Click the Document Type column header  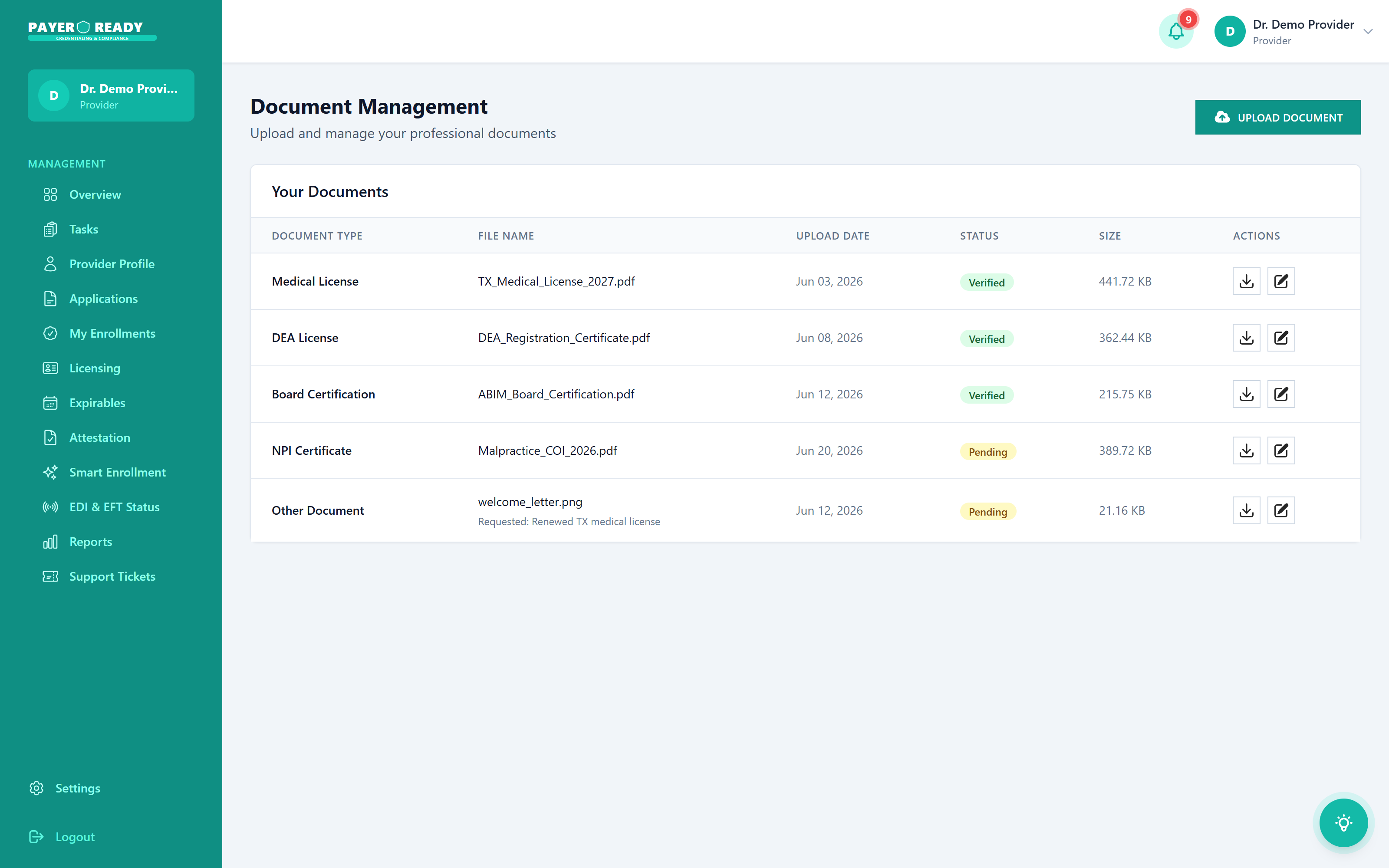tap(317, 236)
